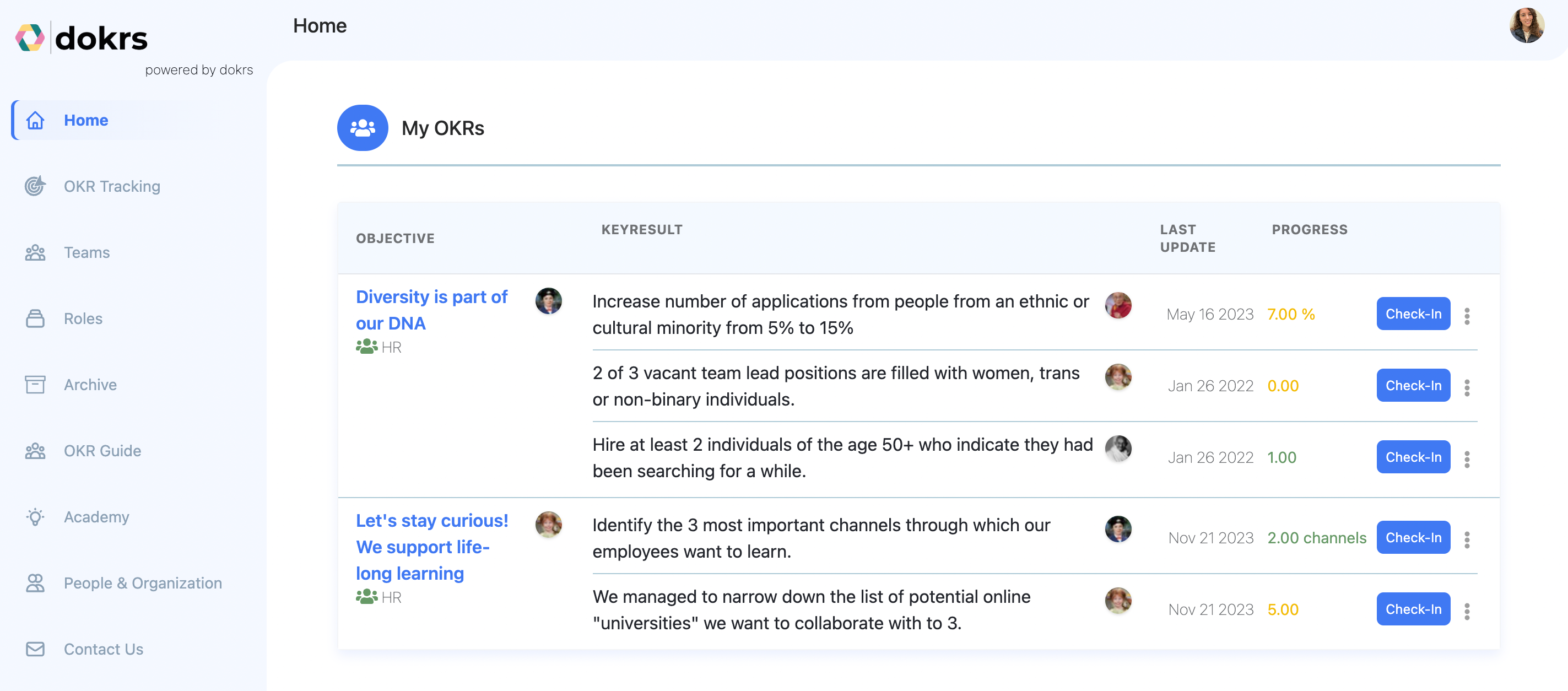
Task: Check-In on the ethnic minority applications key result
Action: pos(1413,314)
